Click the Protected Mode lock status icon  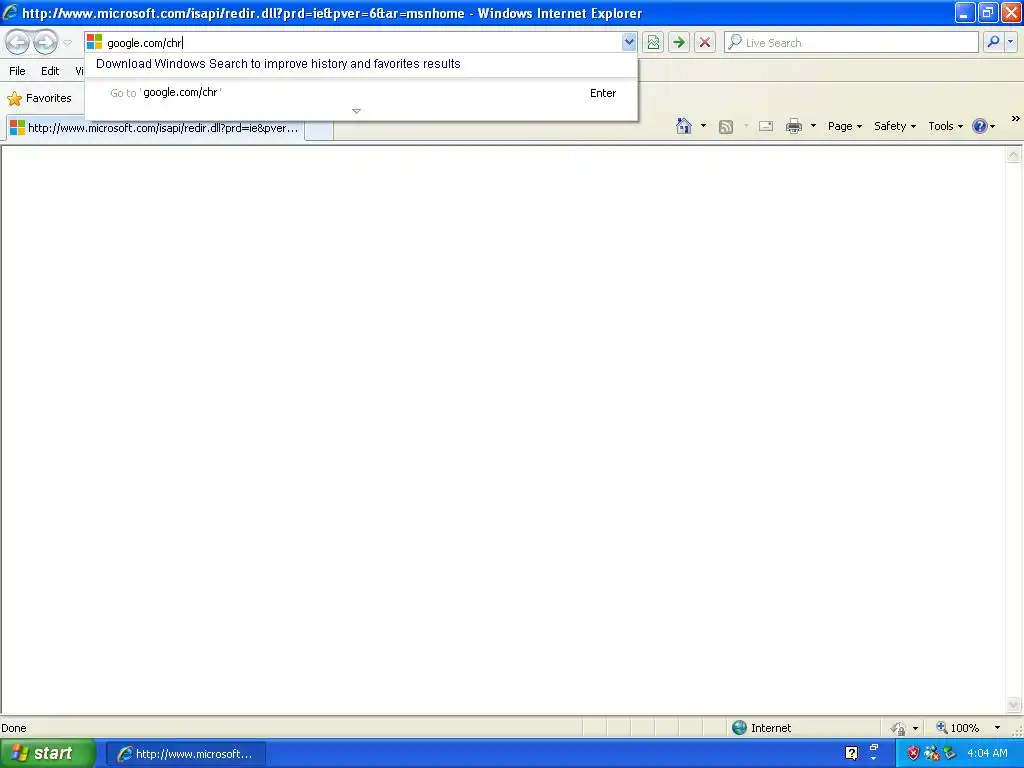[x=899, y=728]
